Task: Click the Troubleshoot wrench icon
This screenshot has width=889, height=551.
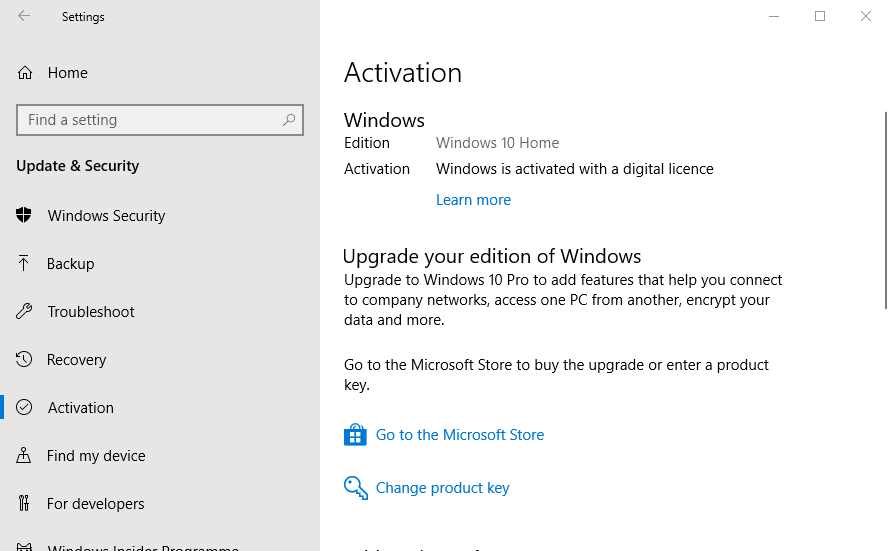Action: 25,312
